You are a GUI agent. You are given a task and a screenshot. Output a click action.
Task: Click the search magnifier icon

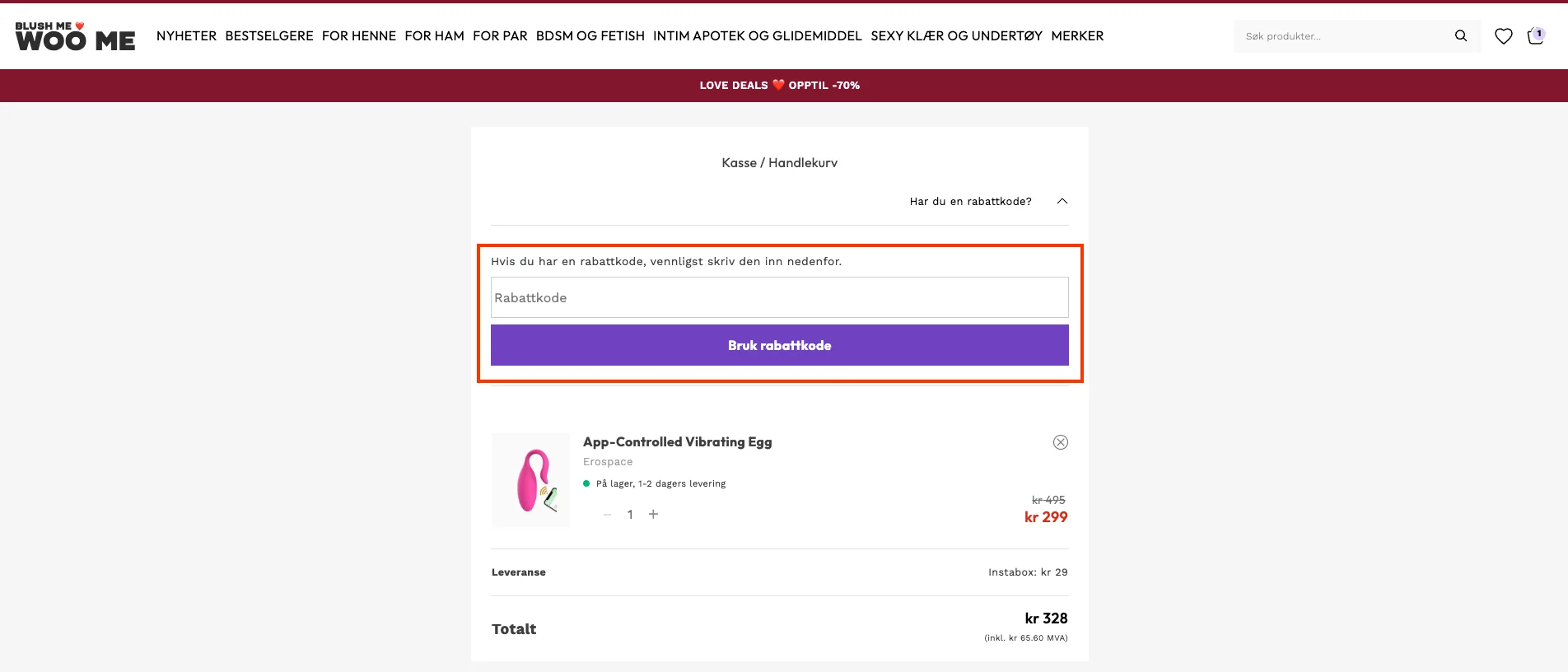click(x=1461, y=36)
